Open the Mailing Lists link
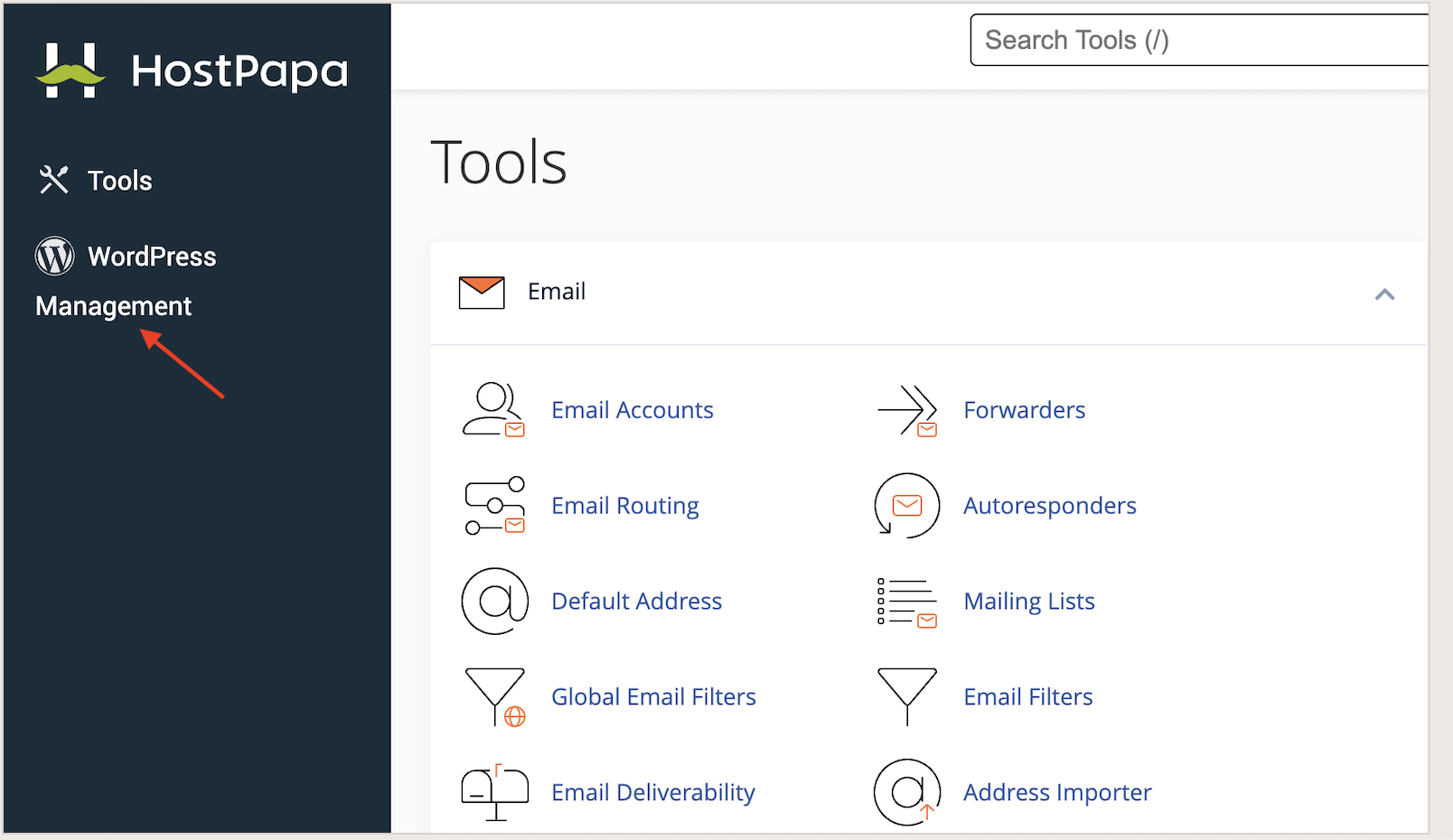Image resolution: width=1453 pixels, height=840 pixels. [x=1029, y=602]
